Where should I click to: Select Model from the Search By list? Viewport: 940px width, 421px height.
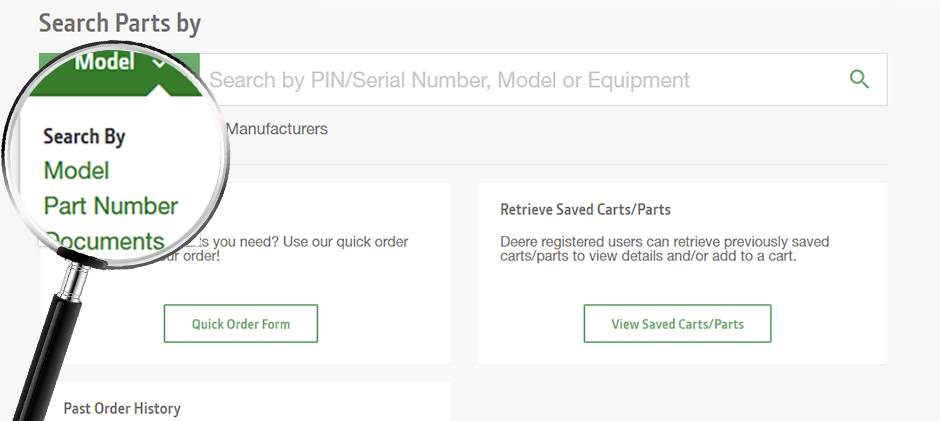point(77,171)
